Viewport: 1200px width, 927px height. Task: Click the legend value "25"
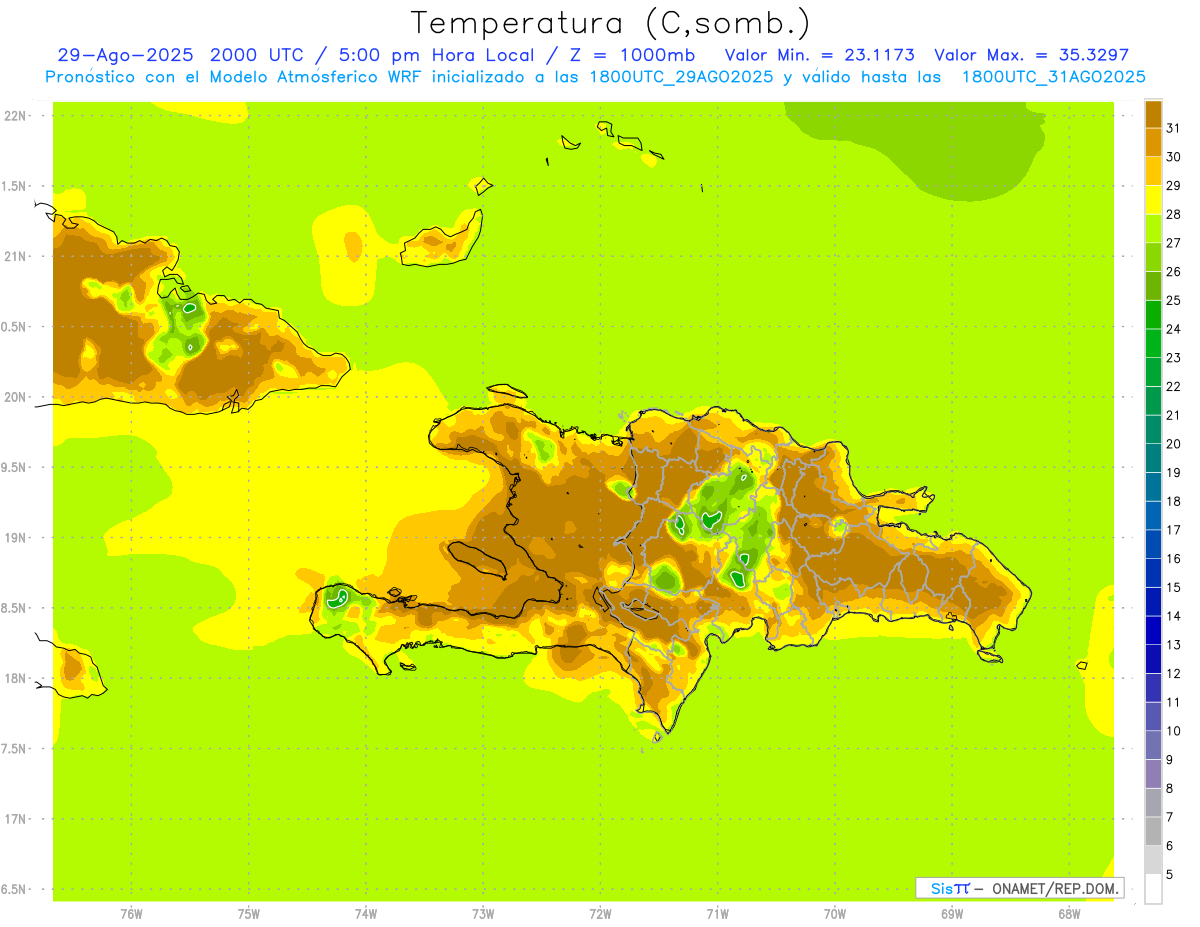[x=1173, y=300]
